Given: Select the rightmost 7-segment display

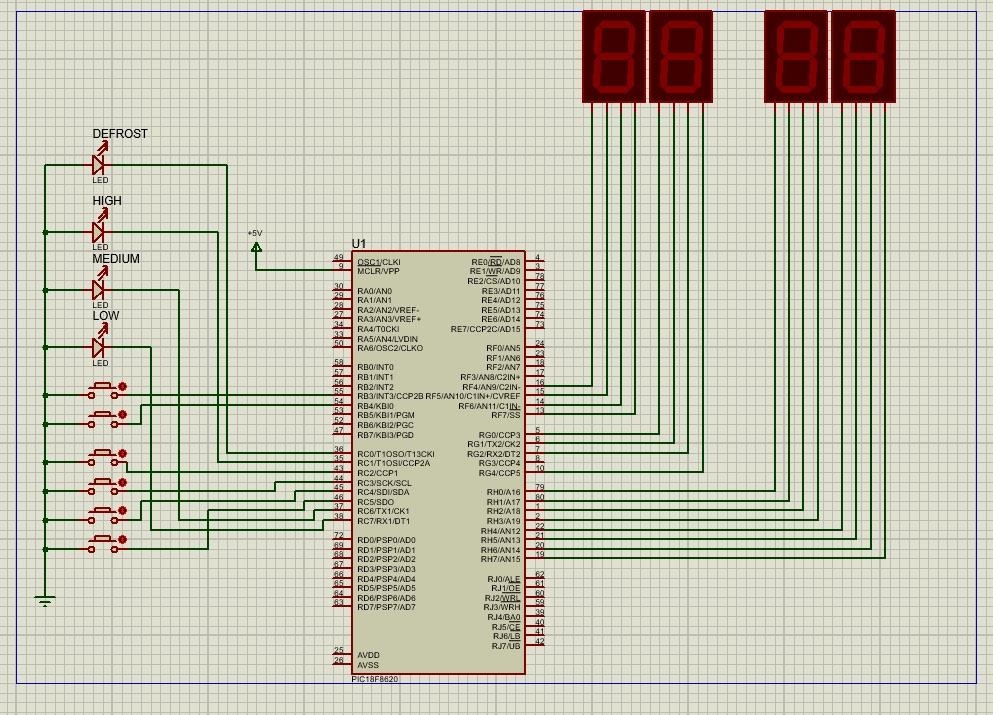Looking at the screenshot, I should point(864,56).
